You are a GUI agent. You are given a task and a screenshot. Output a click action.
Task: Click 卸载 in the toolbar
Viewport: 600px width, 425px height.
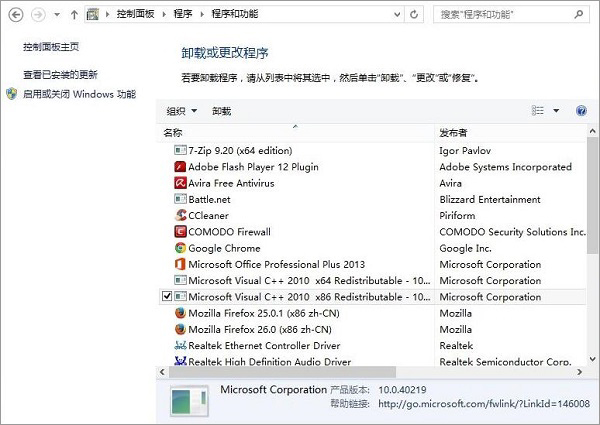(221, 111)
